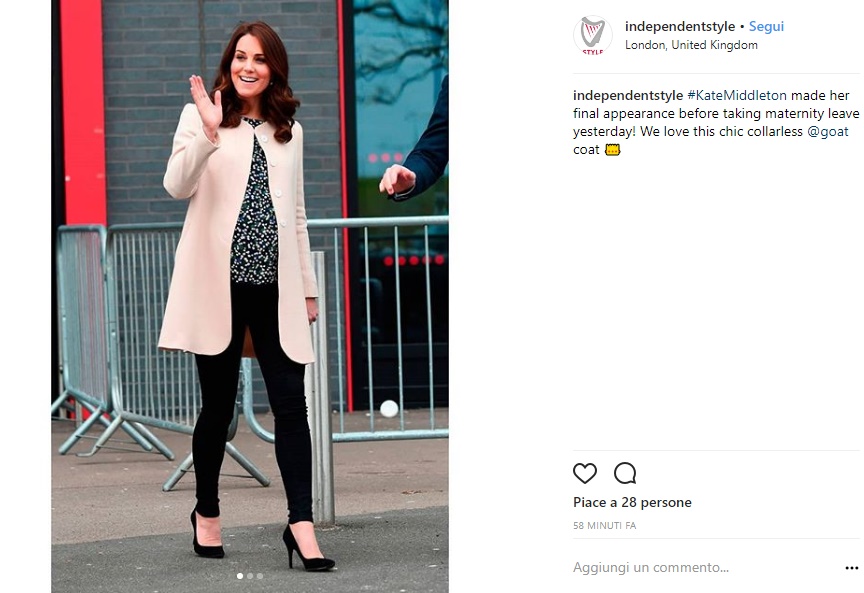Select the first carousel dot indicator
Viewport: 864px width, 593px height.
[x=240, y=576]
